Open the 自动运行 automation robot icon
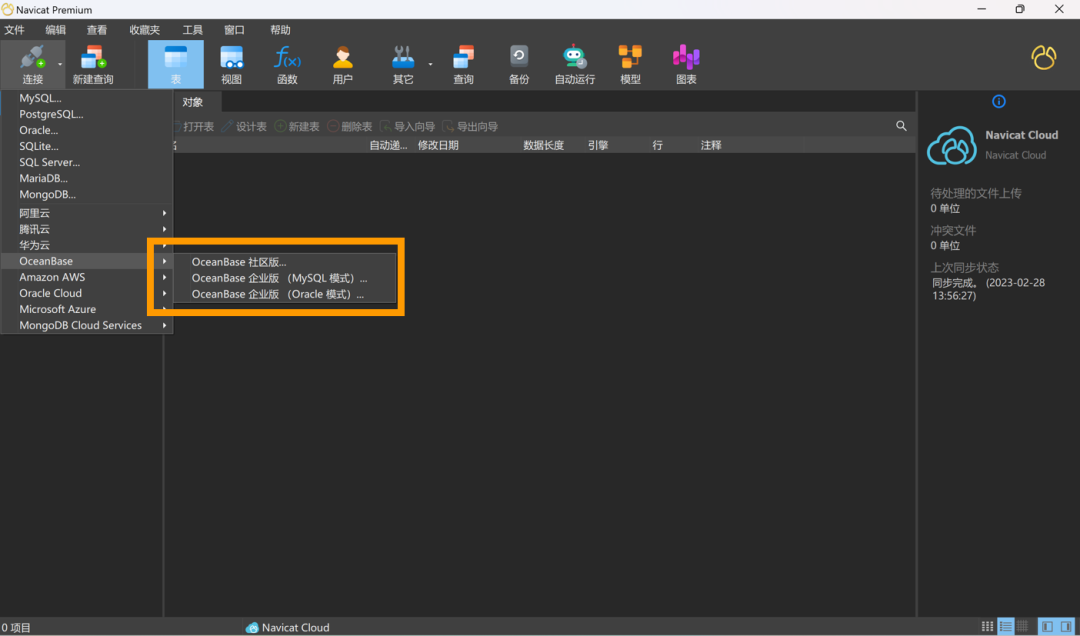1080x636 pixels. tap(574, 57)
